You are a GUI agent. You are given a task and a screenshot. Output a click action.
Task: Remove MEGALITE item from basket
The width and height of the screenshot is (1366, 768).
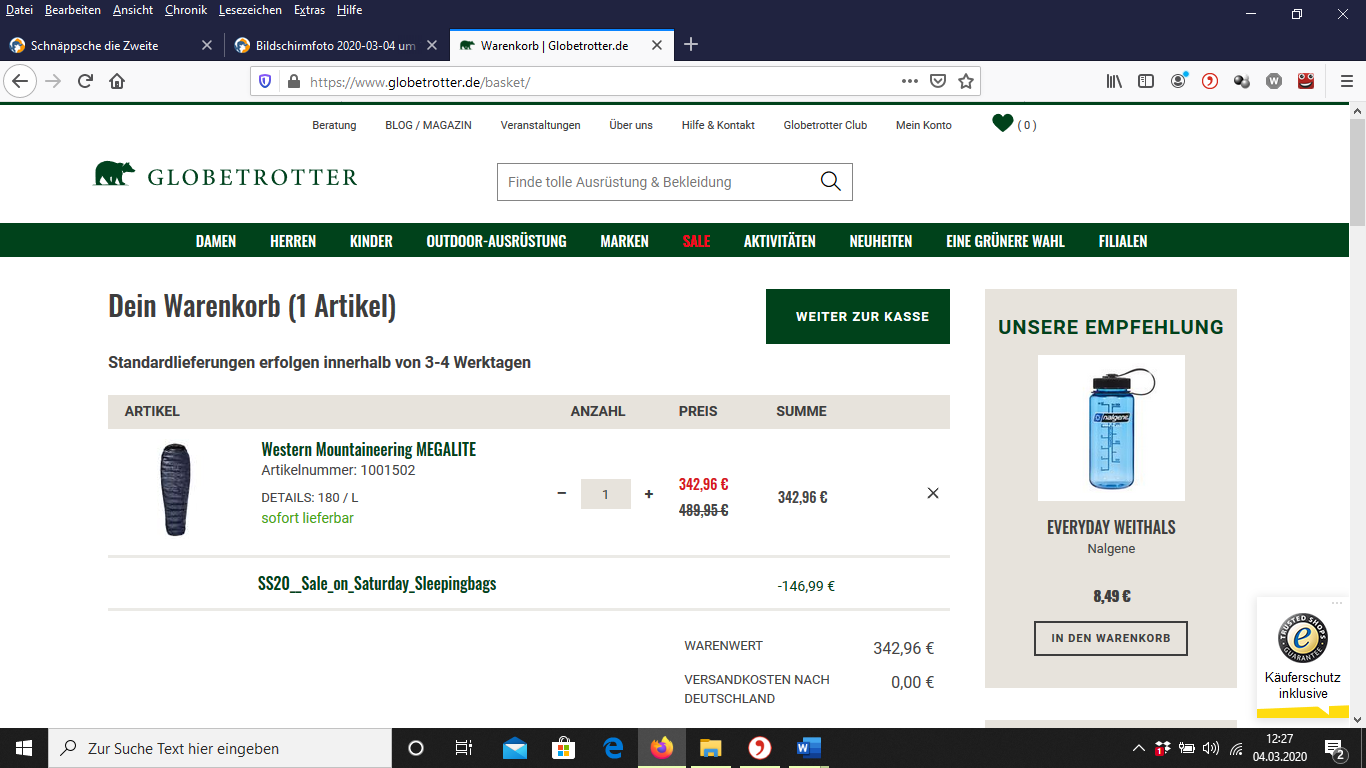pos(933,493)
